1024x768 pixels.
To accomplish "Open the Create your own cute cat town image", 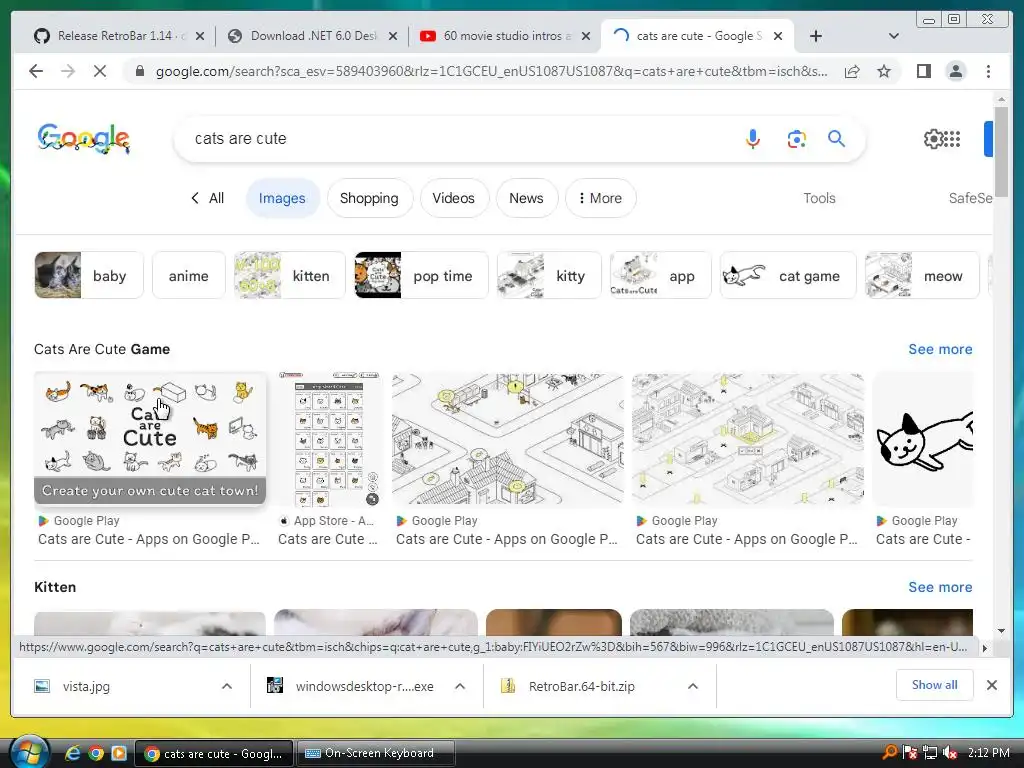I will [x=150, y=439].
